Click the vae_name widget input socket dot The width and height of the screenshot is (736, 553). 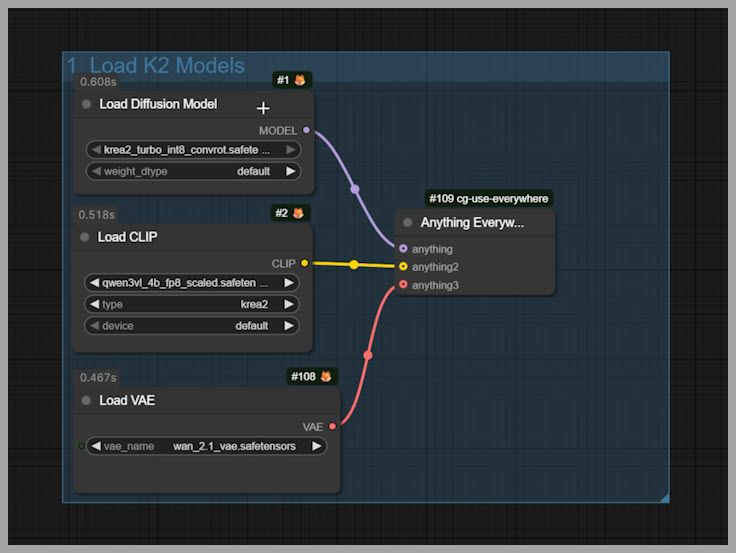[81, 446]
